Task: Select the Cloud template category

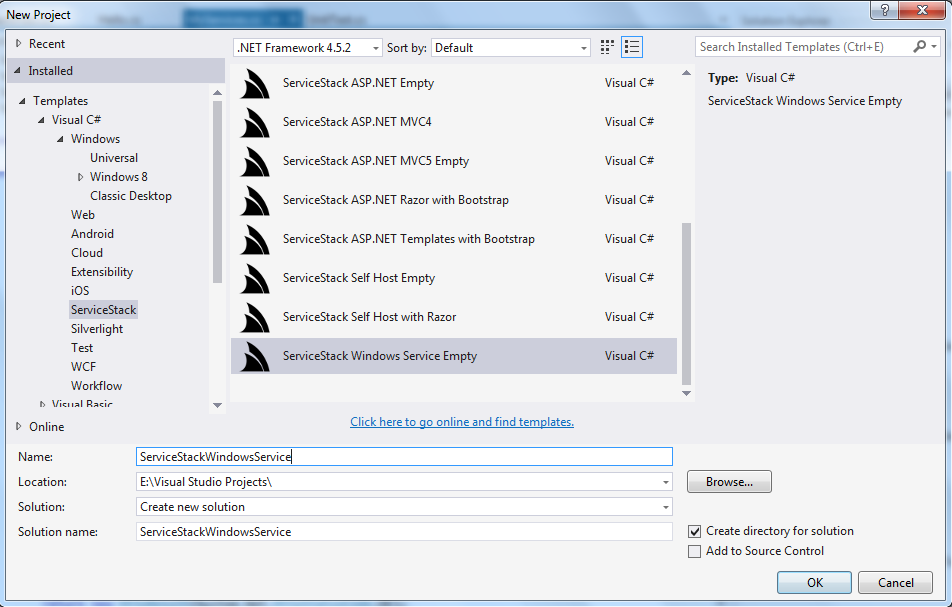Action: tap(87, 253)
